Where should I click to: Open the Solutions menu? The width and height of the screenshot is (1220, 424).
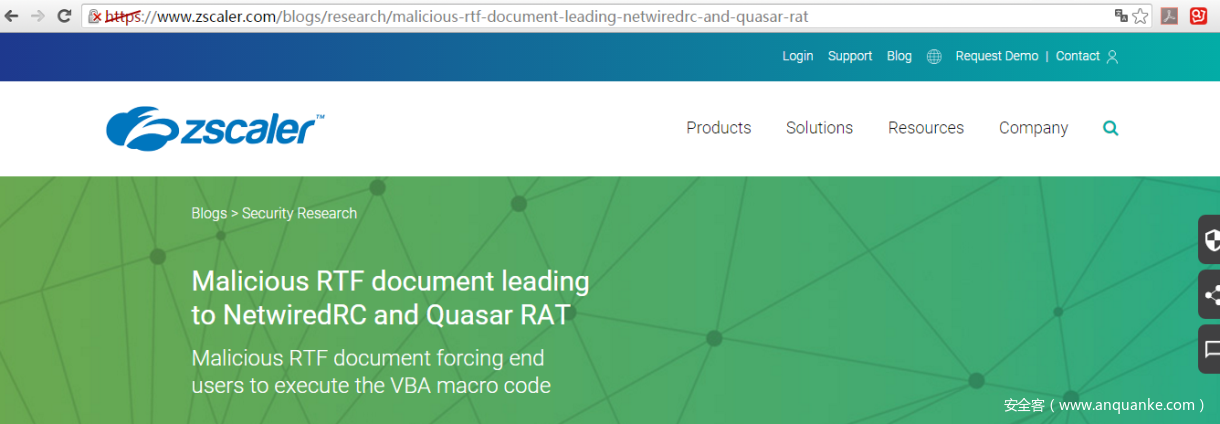819,128
